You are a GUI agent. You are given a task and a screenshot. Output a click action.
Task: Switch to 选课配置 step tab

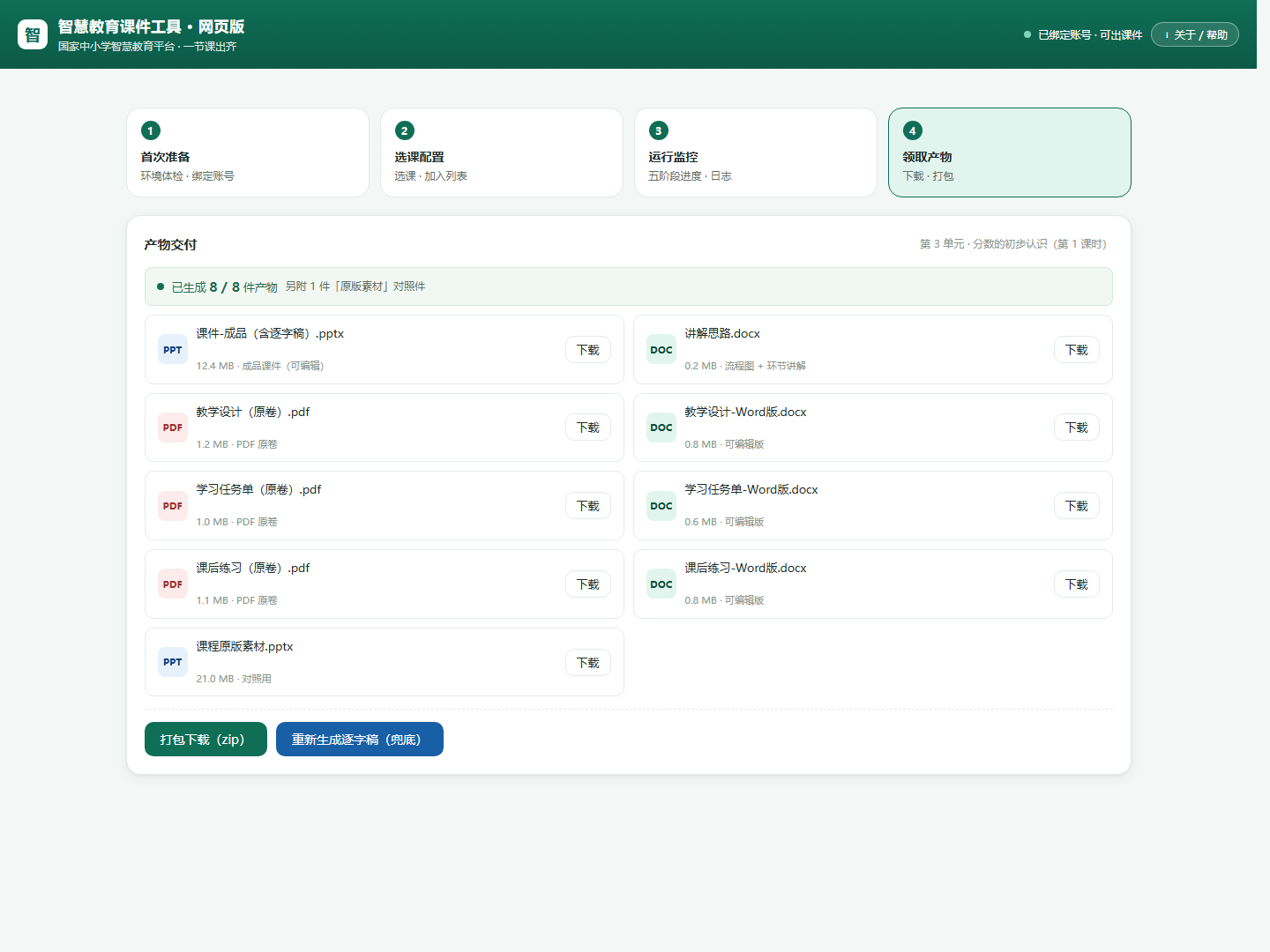502,152
